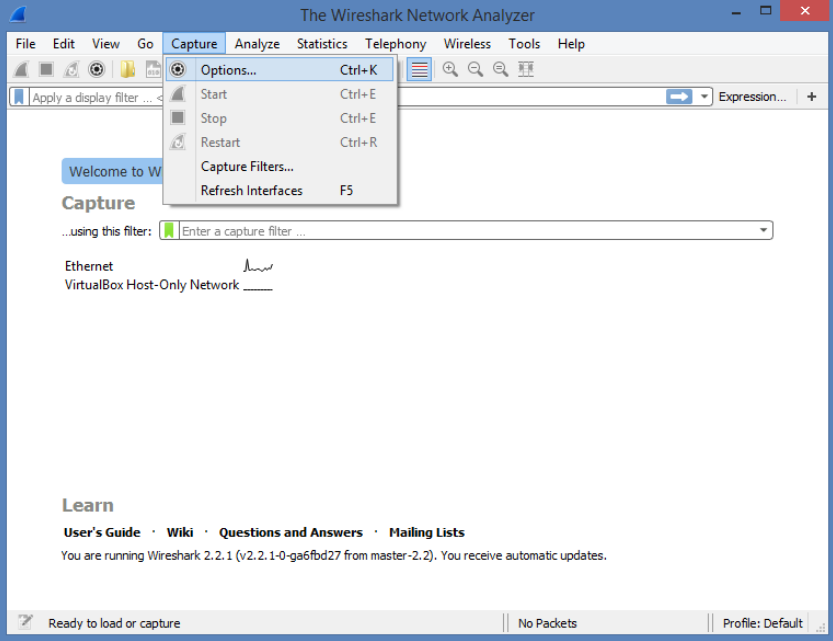Click the Wireshark fin icon in title bar
Image resolution: width=833 pixels, height=641 pixels.
point(17,14)
